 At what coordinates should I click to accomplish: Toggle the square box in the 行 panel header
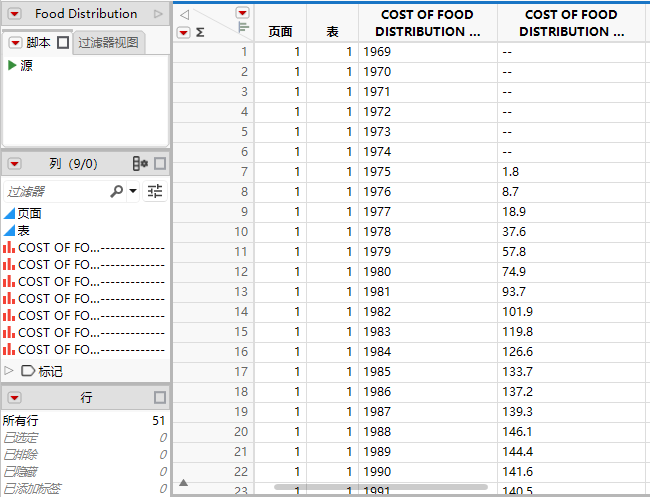pos(160,398)
